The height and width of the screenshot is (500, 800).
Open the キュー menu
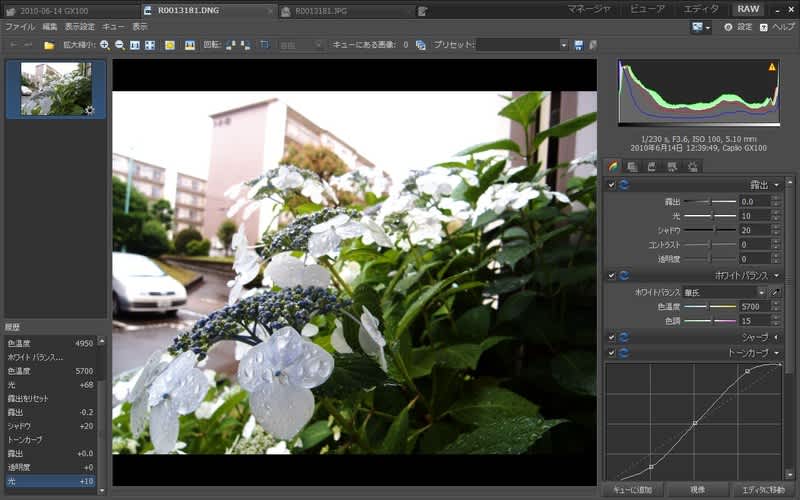[113, 27]
